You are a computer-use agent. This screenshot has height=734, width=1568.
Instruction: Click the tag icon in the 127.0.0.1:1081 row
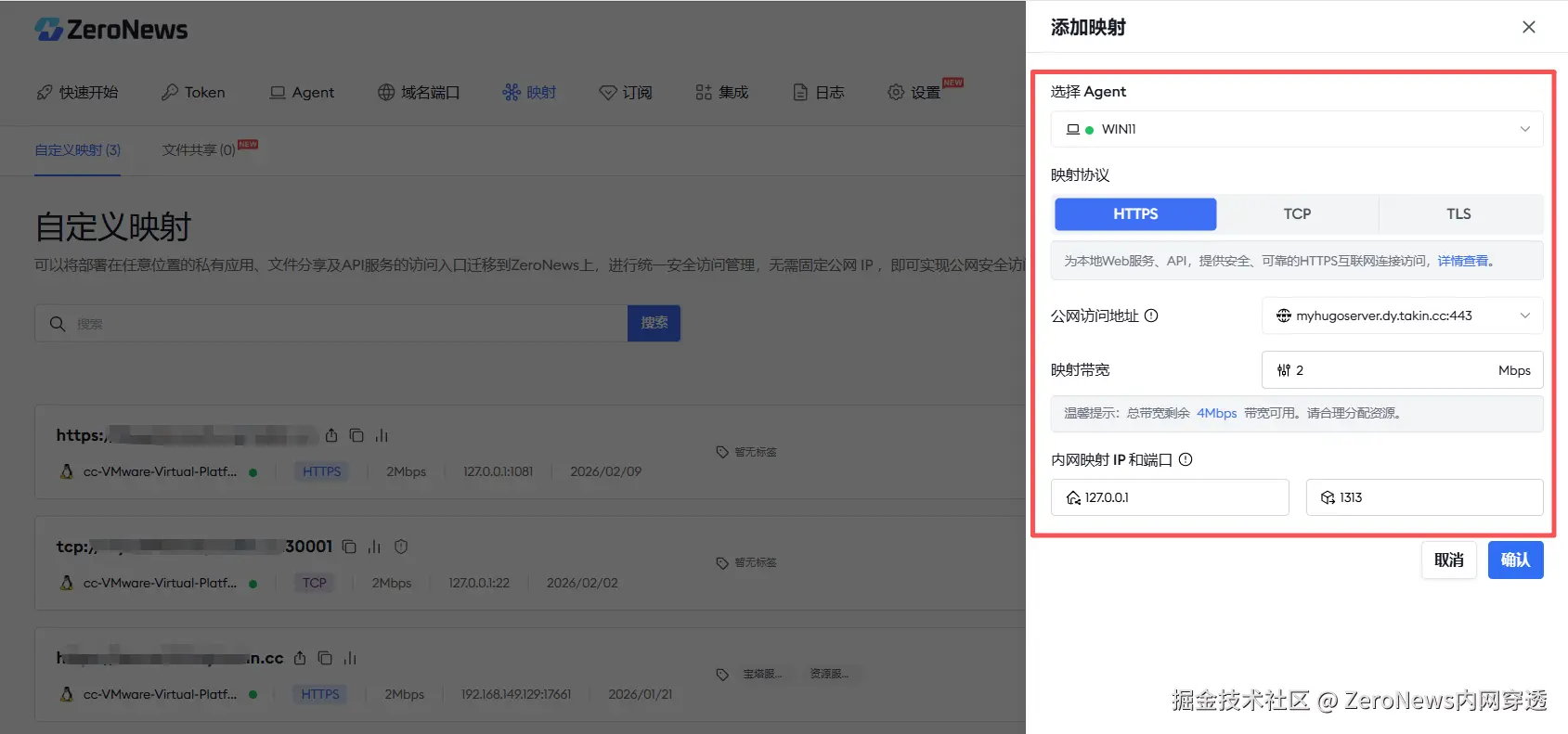click(x=722, y=452)
